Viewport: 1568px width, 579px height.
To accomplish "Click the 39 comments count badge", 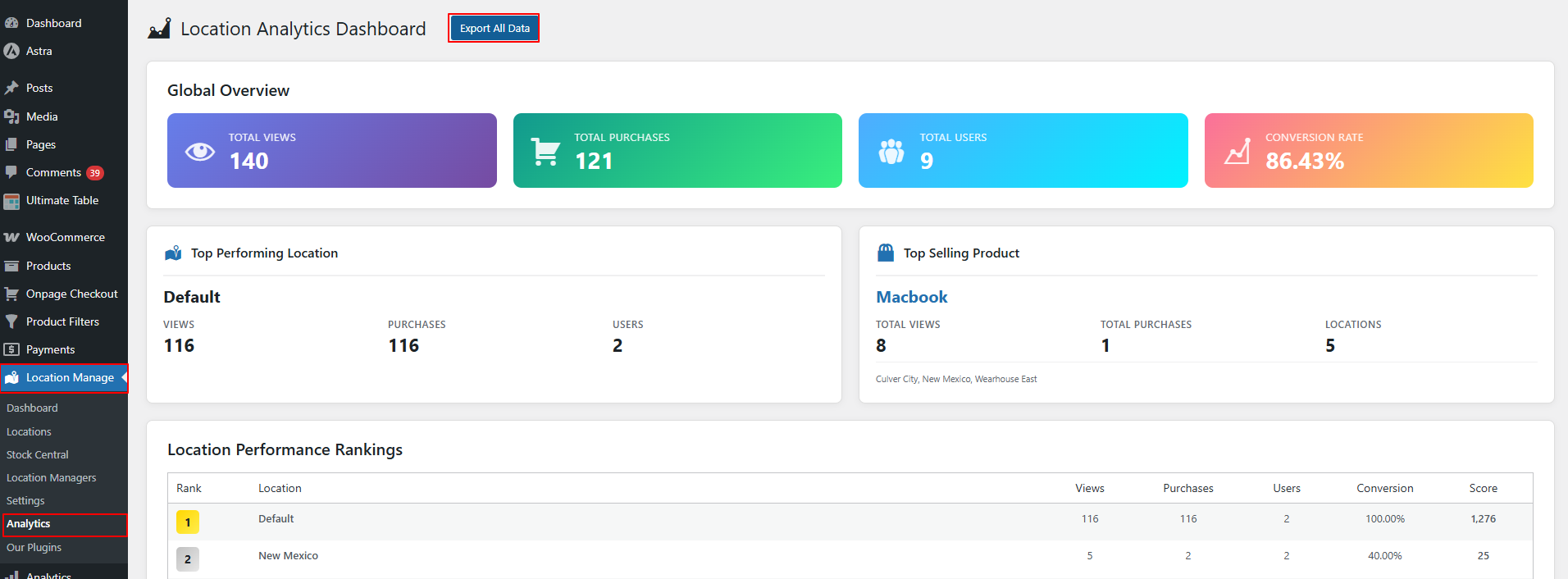I will click(x=95, y=173).
